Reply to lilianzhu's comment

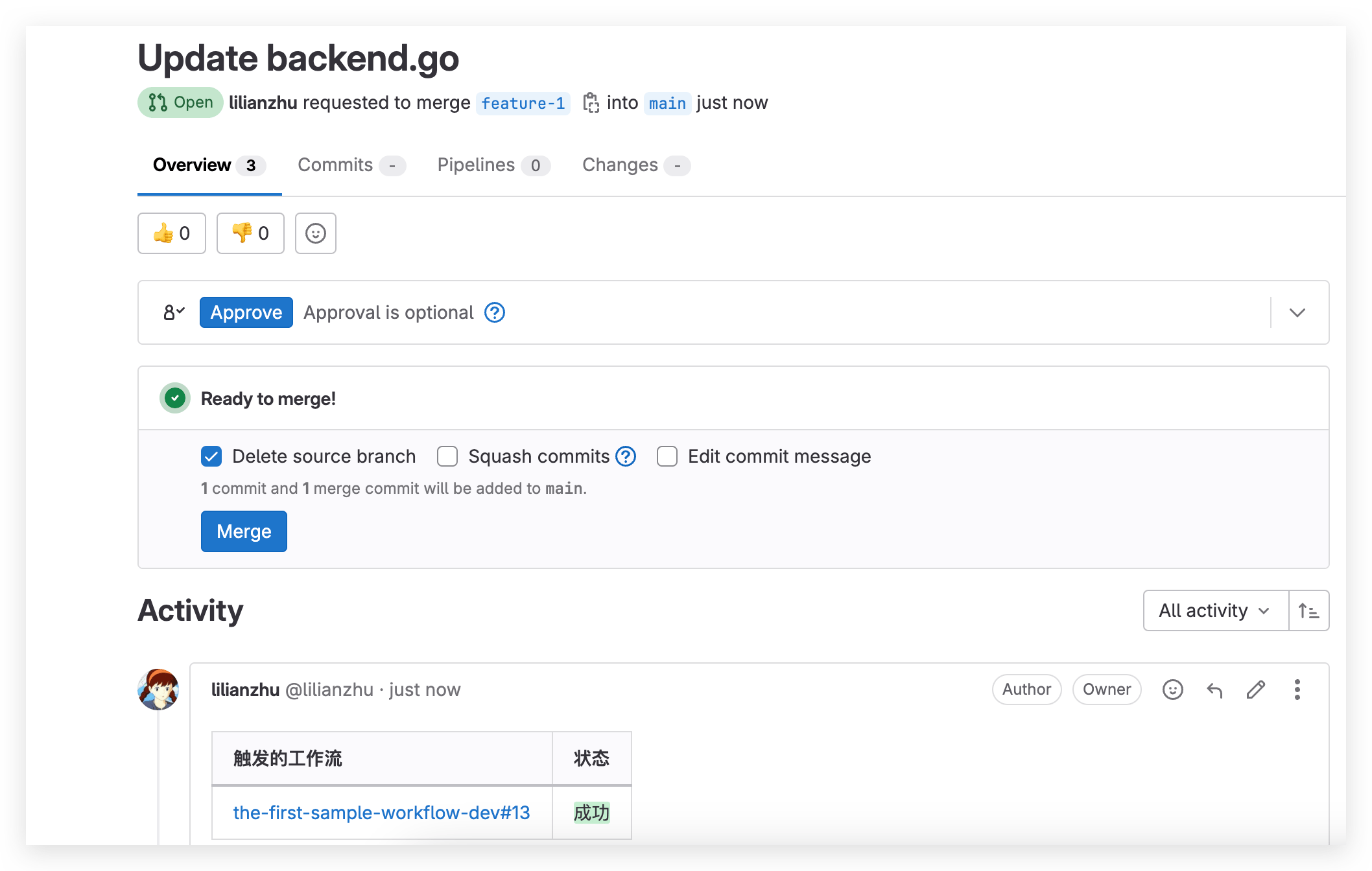point(1214,690)
